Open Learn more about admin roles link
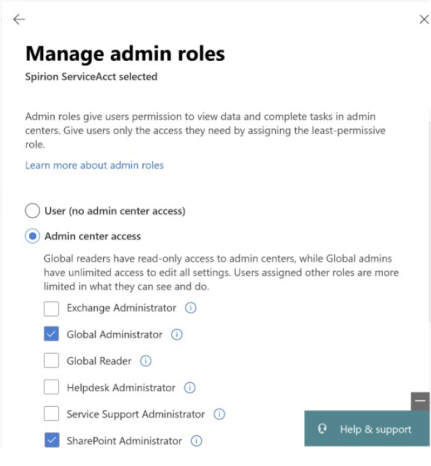Image resolution: width=431 pixels, height=466 pixels. 95,165
